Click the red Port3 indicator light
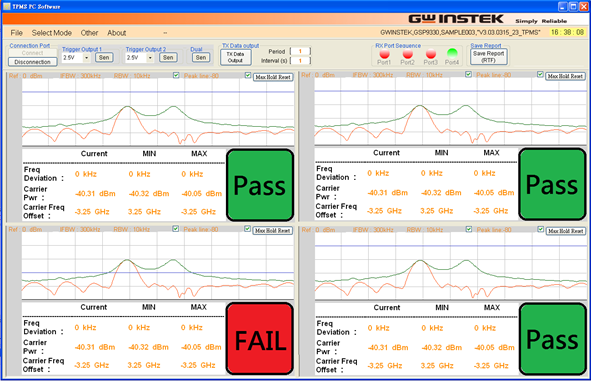The height and width of the screenshot is (381, 591). point(431,54)
